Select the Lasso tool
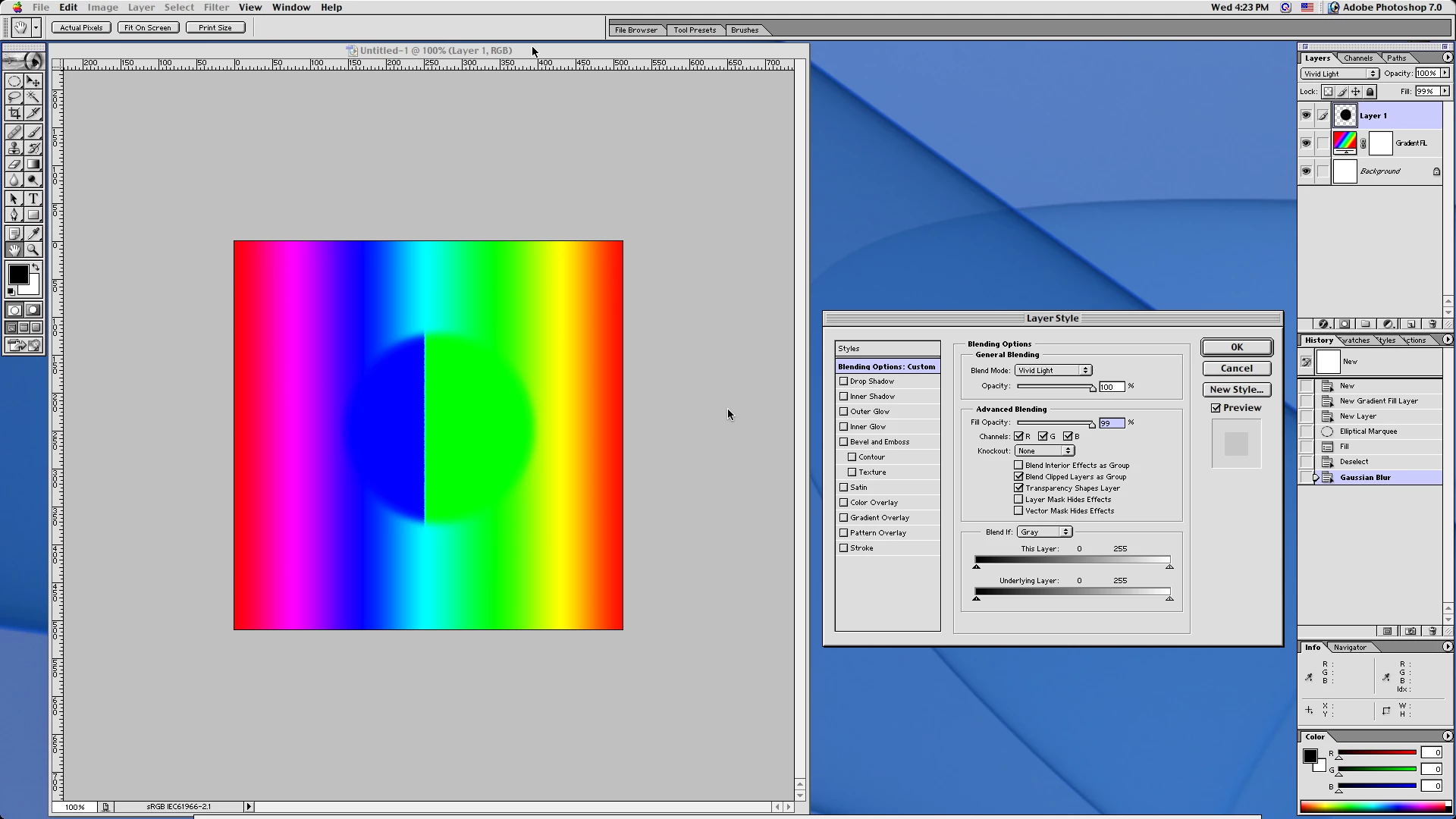Image resolution: width=1456 pixels, height=819 pixels. (14, 97)
